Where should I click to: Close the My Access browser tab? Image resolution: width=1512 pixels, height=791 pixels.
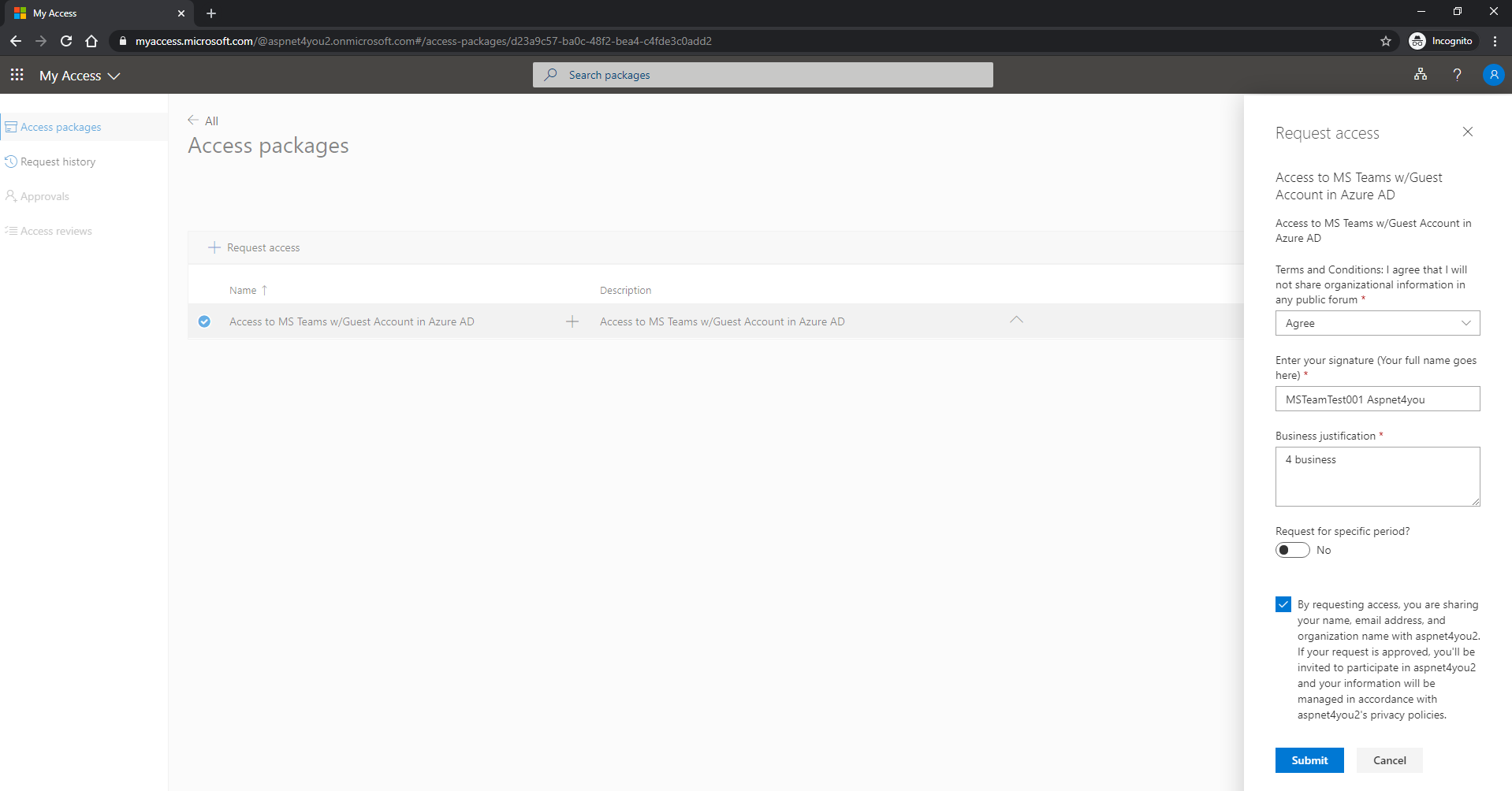pyautogui.click(x=181, y=13)
